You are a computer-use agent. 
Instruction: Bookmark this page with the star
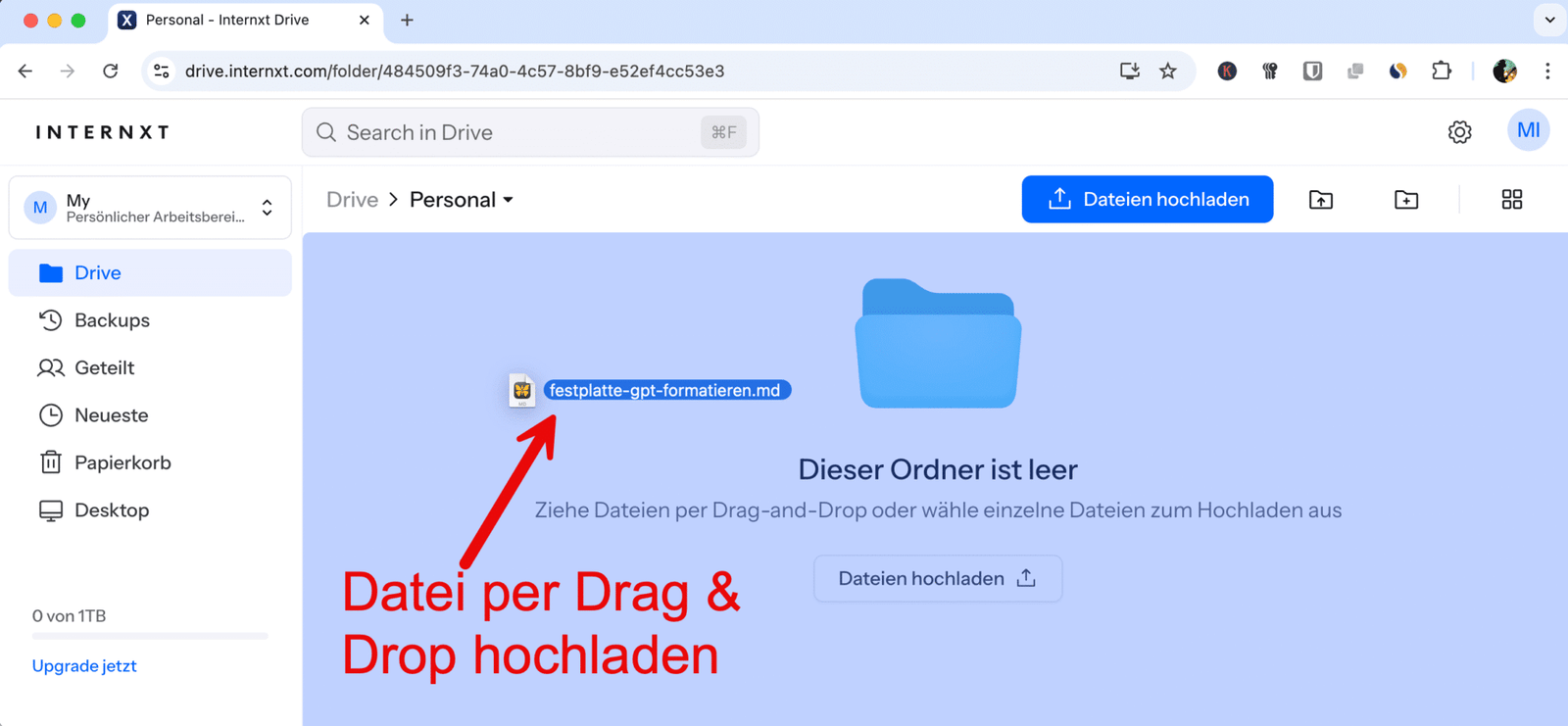coord(1168,71)
